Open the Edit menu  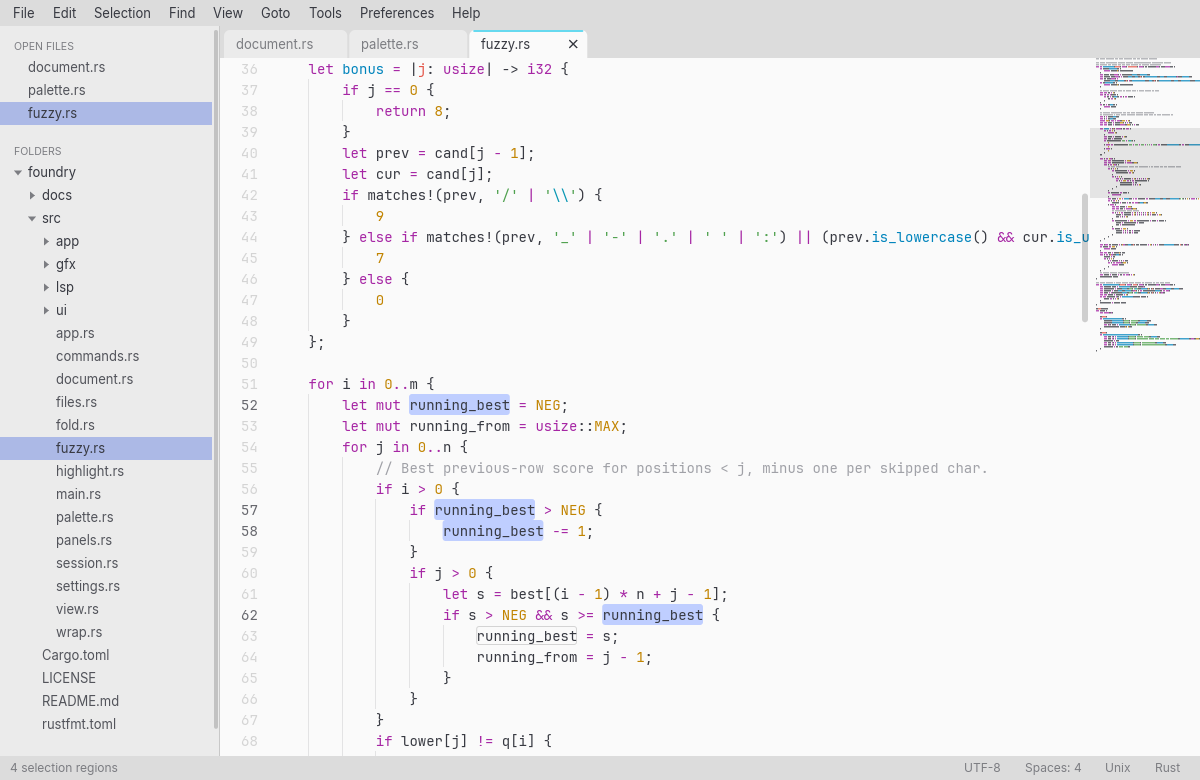point(64,13)
